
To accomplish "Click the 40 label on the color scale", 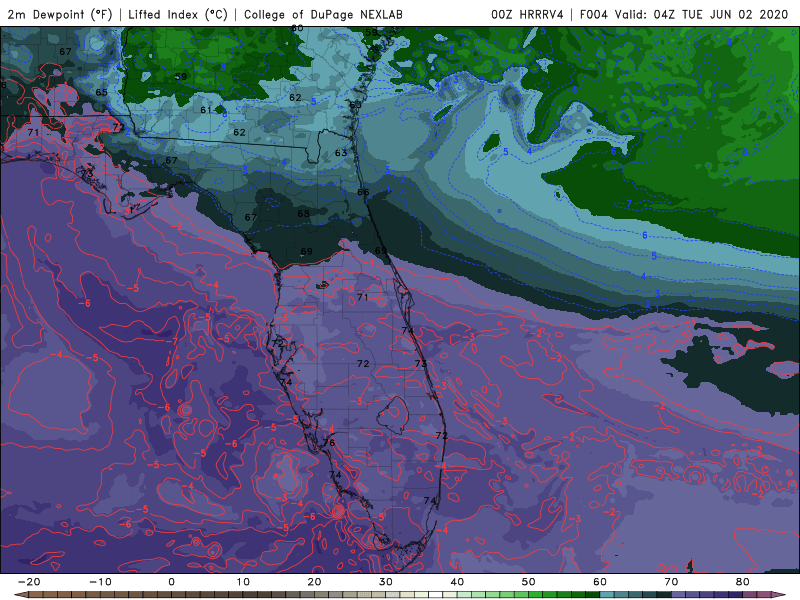I will coord(457,582).
